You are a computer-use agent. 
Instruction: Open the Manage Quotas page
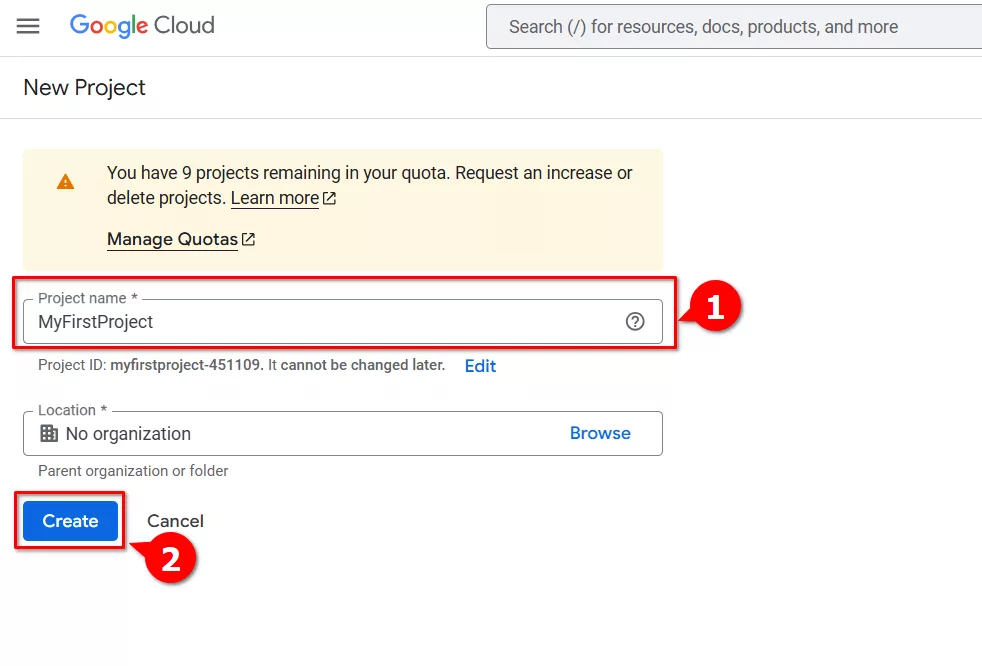172,239
